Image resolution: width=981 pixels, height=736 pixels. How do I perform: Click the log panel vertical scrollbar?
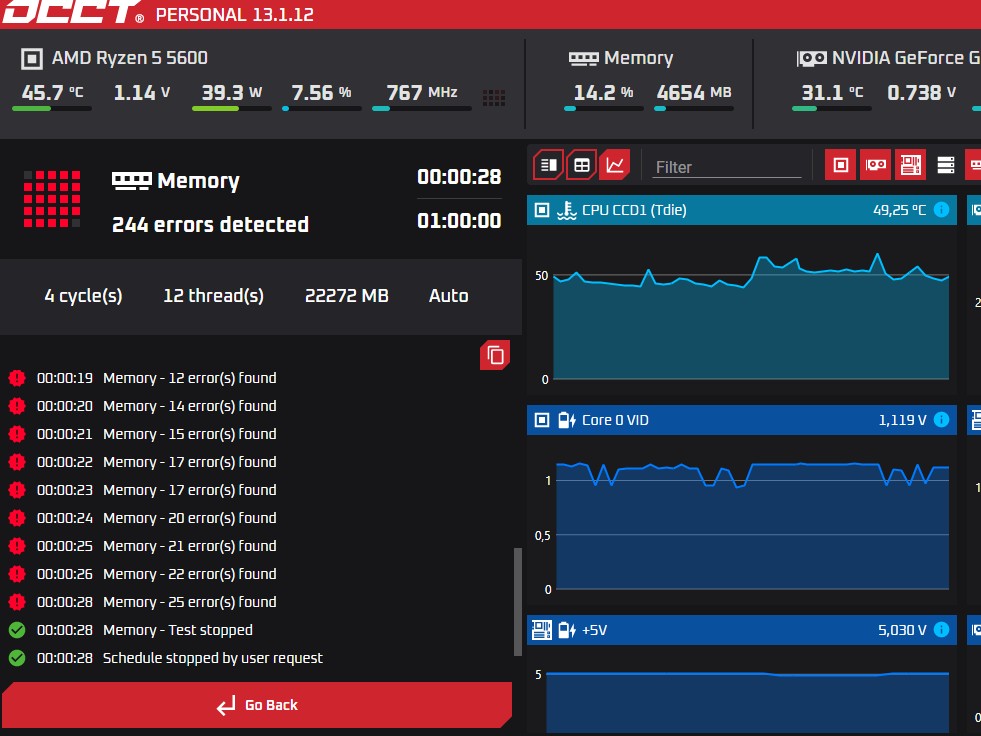(517, 602)
